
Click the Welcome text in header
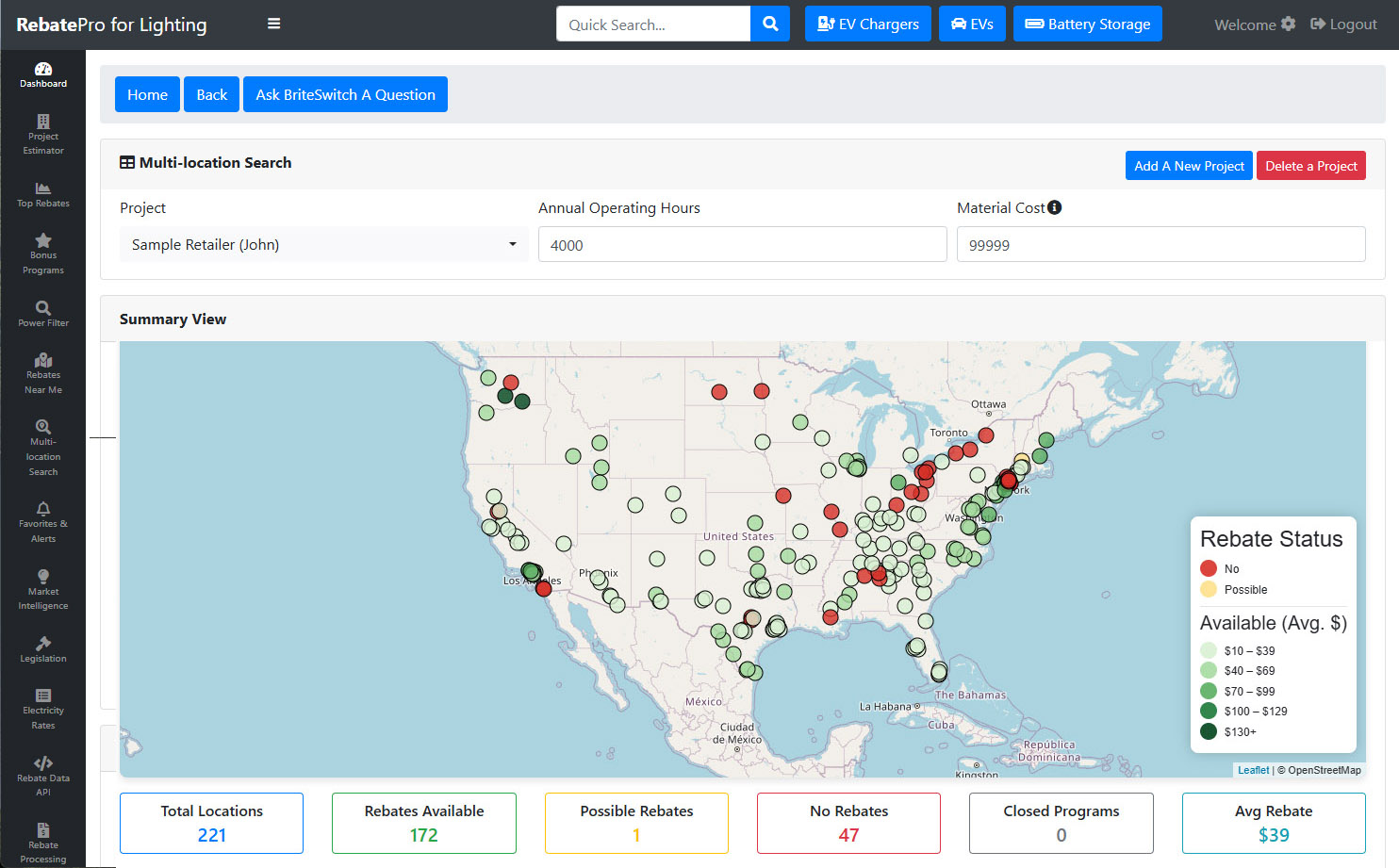pyautogui.click(x=1244, y=25)
